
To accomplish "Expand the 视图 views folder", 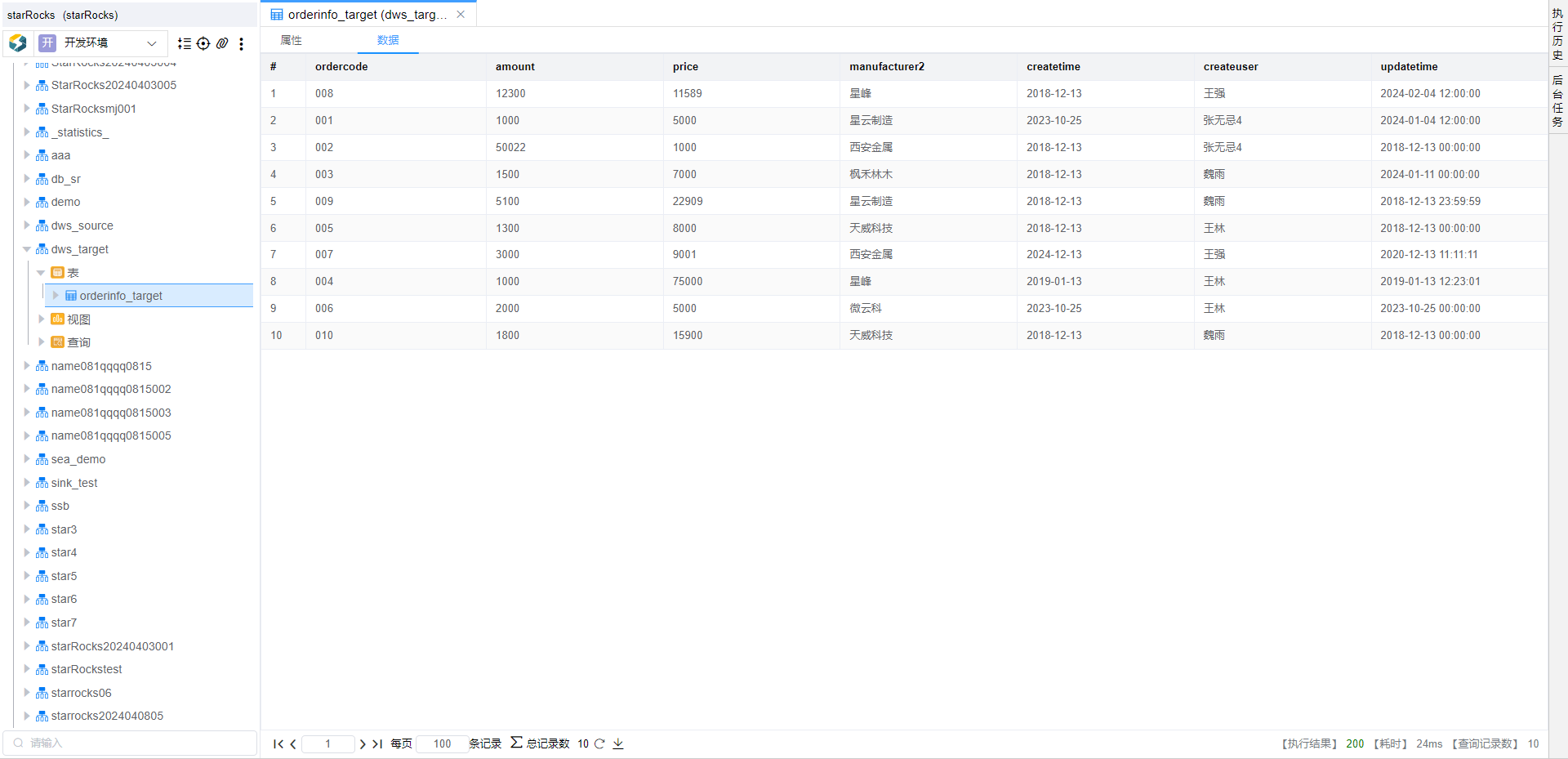I will coord(42,319).
